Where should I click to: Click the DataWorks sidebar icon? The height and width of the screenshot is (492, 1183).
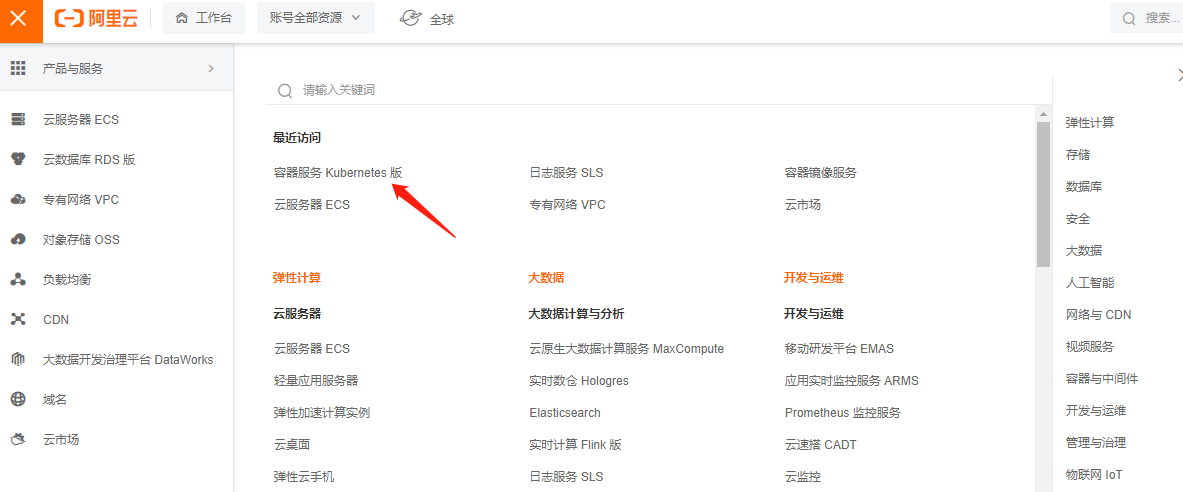[18, 359]
